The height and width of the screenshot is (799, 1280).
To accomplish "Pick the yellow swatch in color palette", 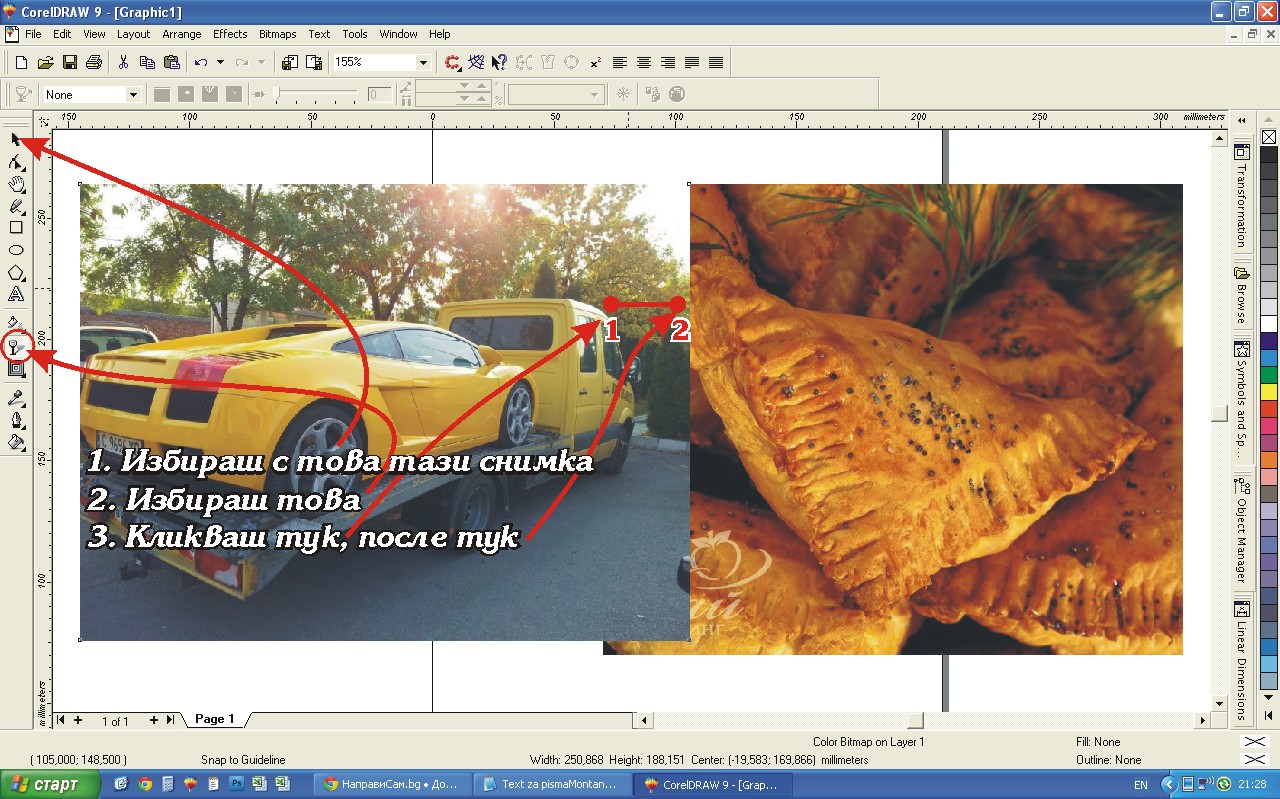I will click(x=1268, y=391).
